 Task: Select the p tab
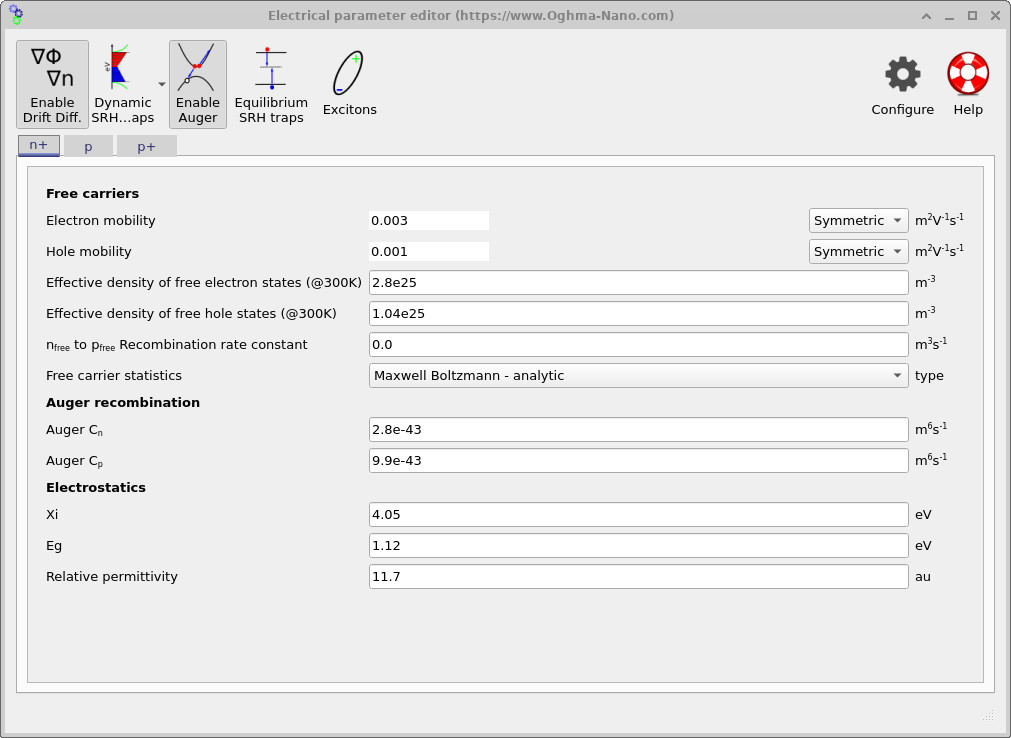88,145
